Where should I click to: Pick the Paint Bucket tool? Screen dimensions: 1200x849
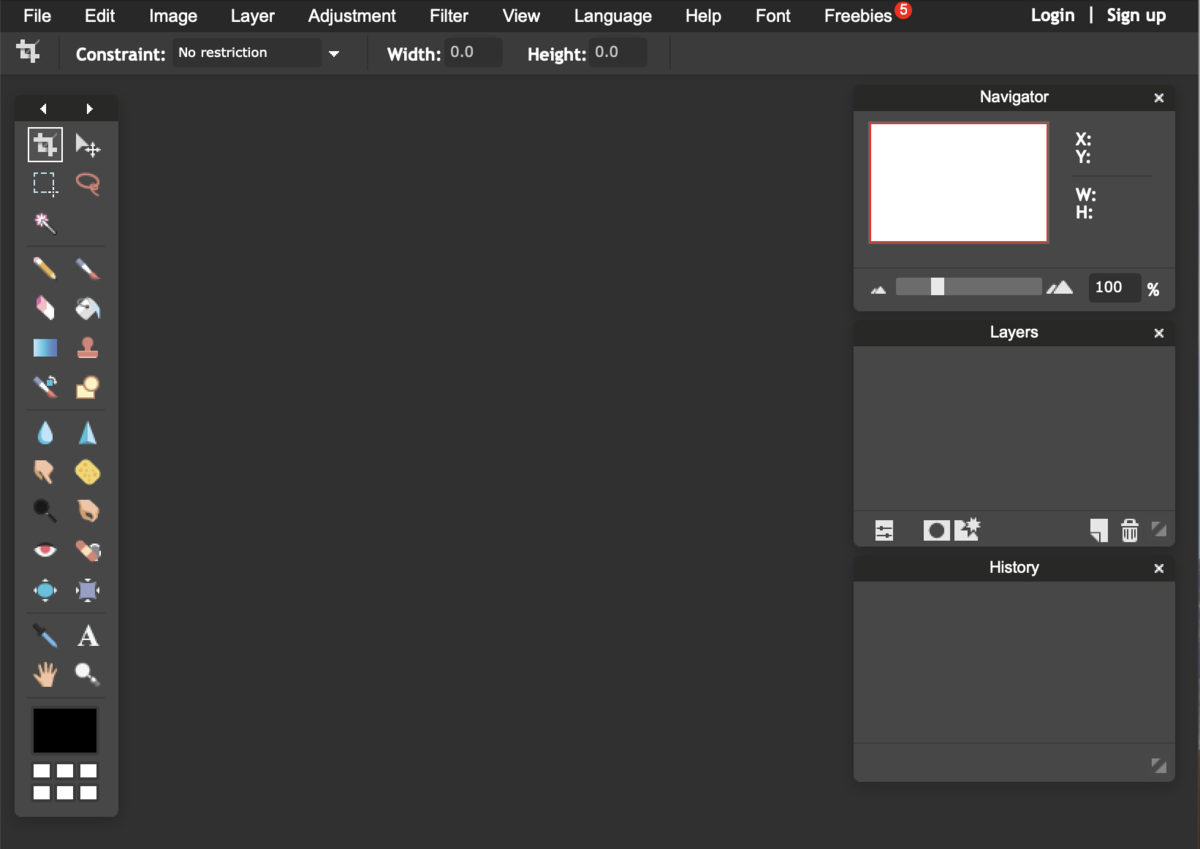(88, 308)
